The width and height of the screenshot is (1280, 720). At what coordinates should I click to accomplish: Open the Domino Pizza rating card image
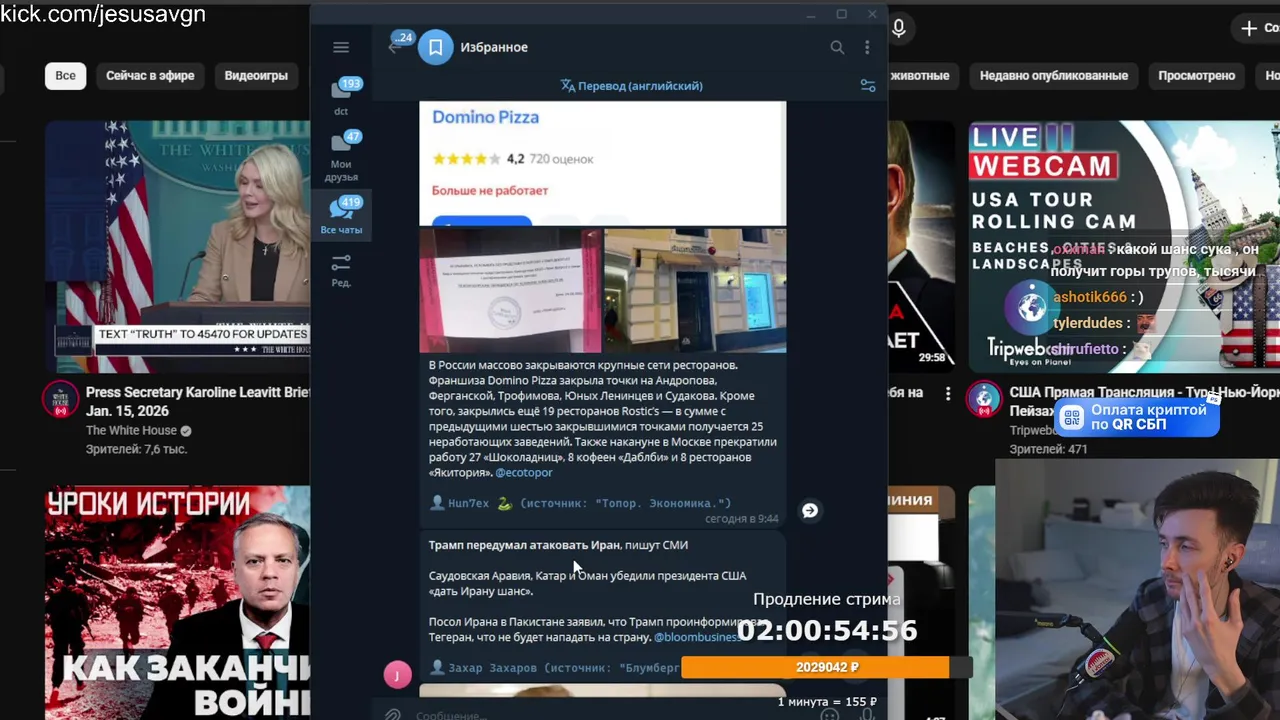click(x=602, y=163)
